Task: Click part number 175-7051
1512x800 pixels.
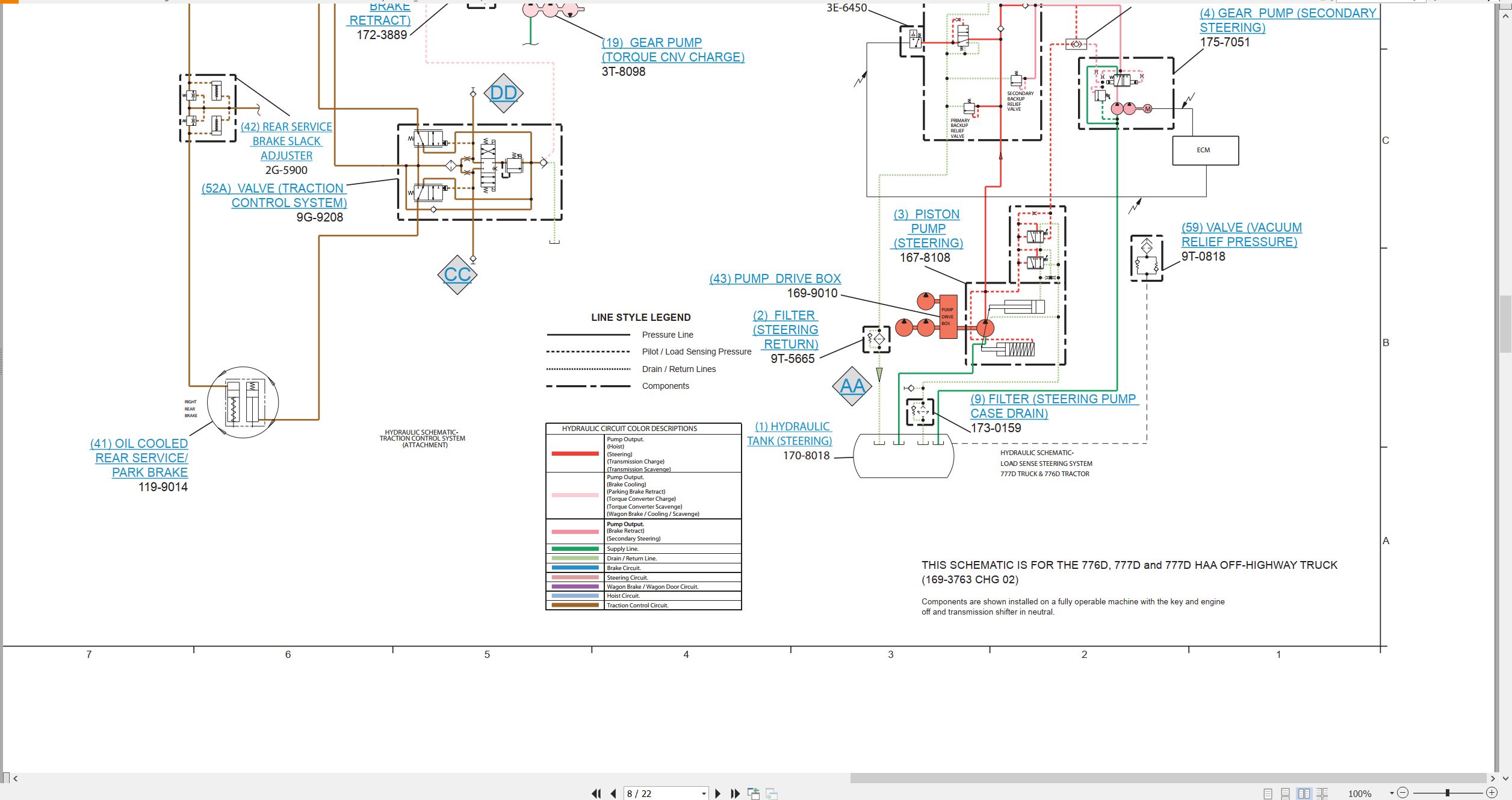Action: [x=1225, y=42]
